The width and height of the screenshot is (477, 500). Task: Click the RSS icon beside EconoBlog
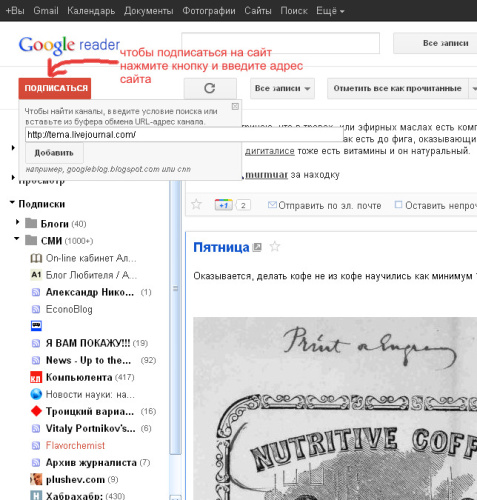point(36,309)
